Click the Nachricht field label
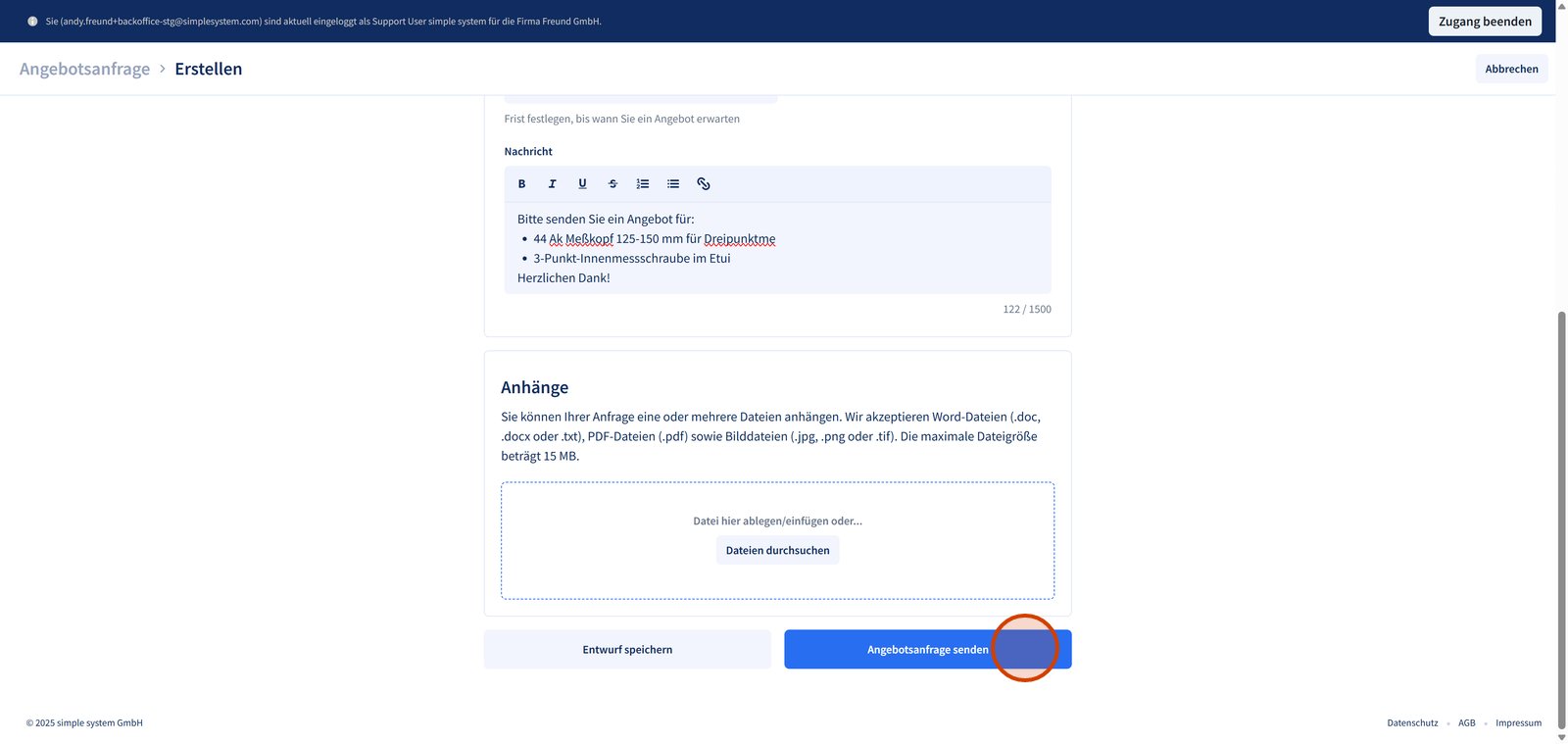Screen dimensions: 1568x744 pyautogui.click(x=528, y=152)
